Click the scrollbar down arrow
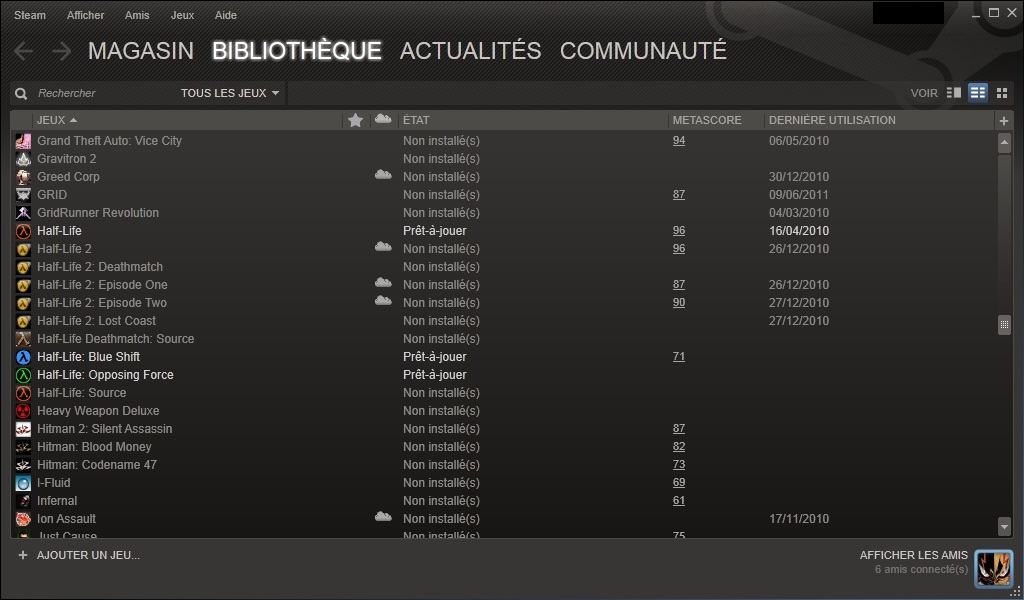1024x600 pixels. (x=1004, y=526)
